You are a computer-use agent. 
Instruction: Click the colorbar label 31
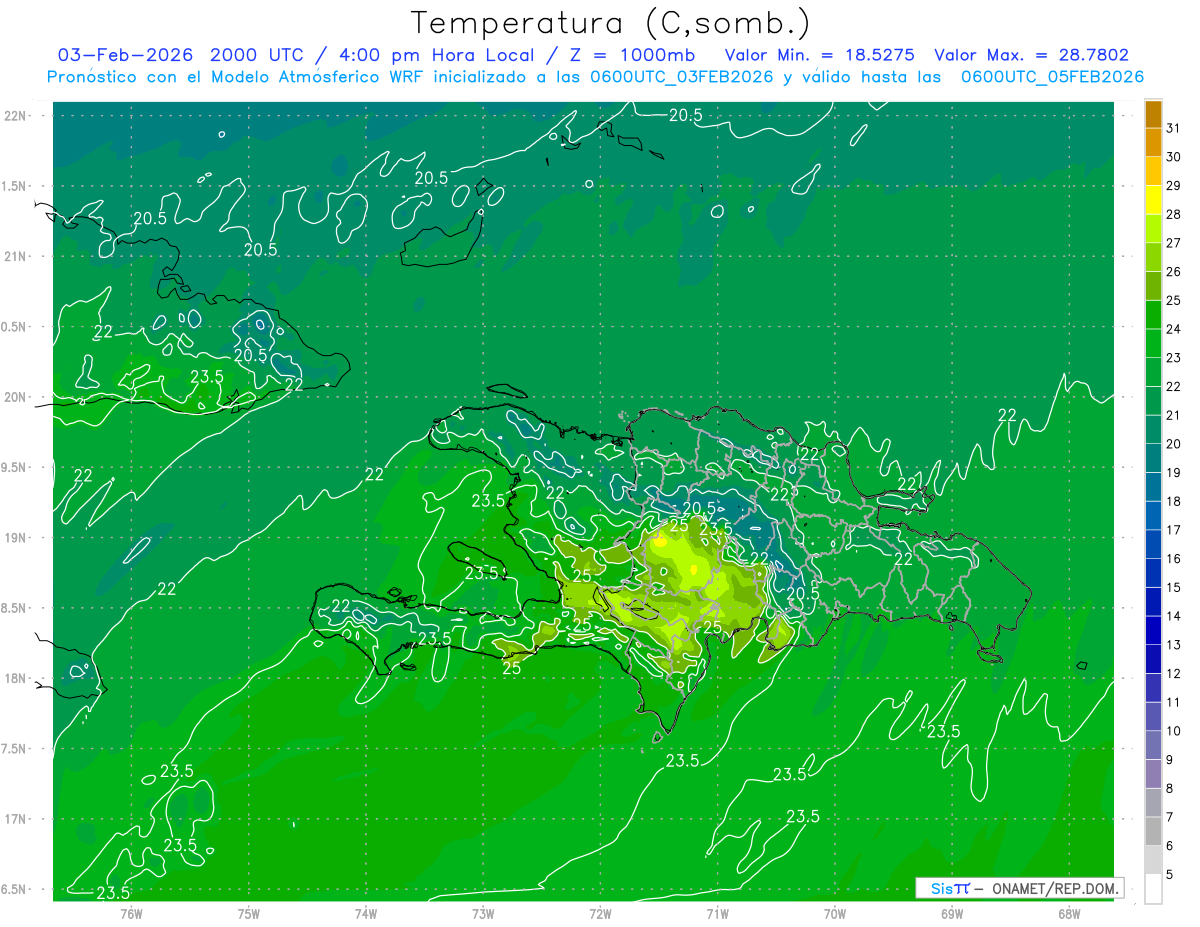click(x=1173, y=128)
